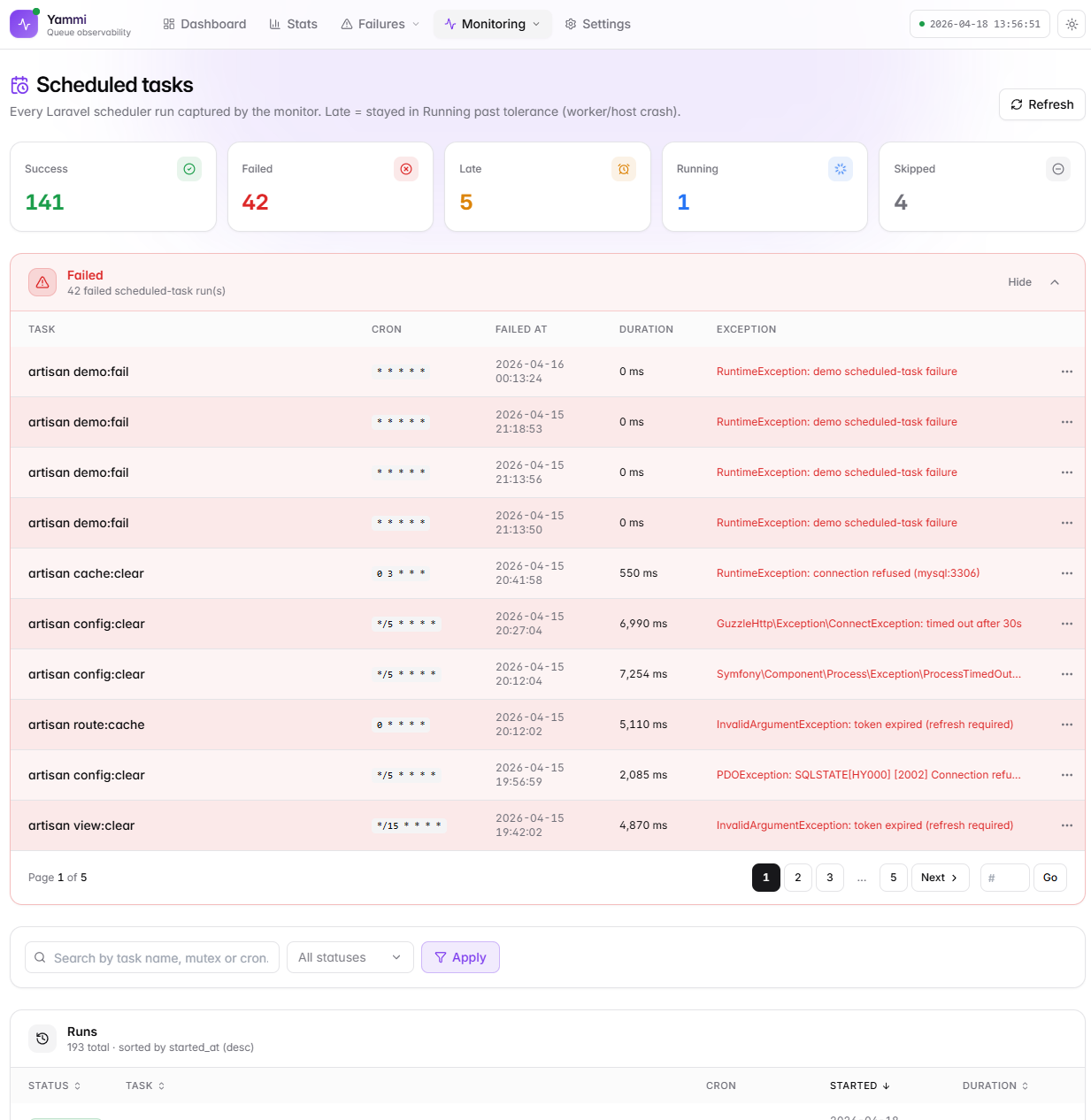1091x1120 pixels.
Task: Select the Failed 42 summary card
Action: pos(330,187)
